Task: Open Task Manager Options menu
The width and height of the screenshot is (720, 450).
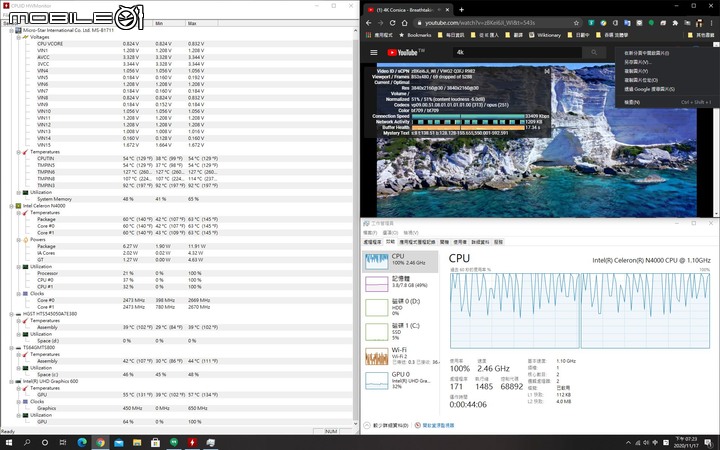Action: click(390, 233)
